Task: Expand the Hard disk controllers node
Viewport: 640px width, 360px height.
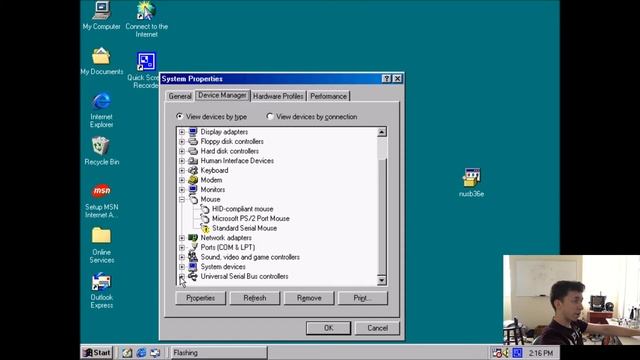Action: click(x=182, y=151)
